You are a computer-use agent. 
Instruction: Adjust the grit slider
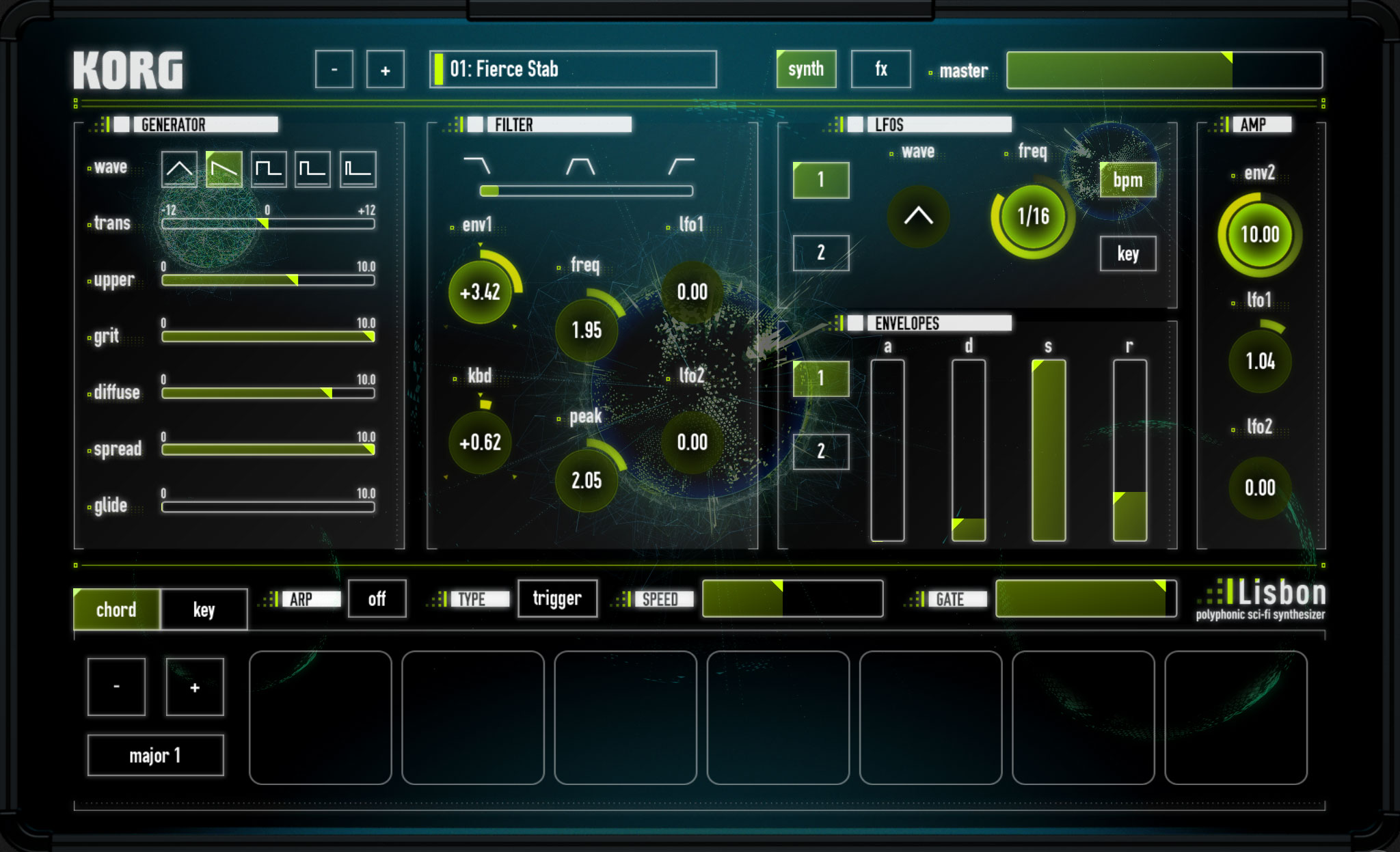[x=268, y=337]
